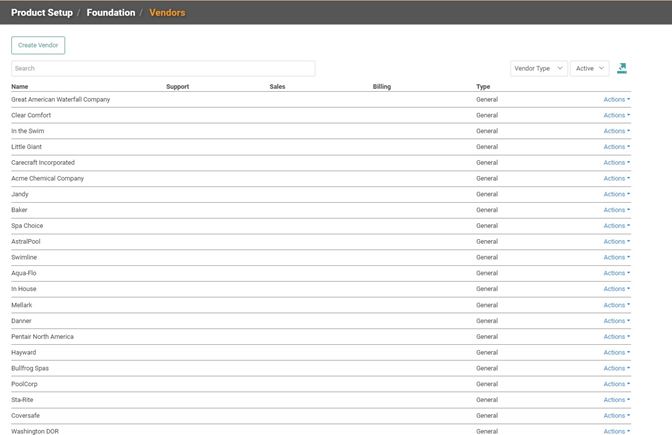Click the vendor Search field
672x435 pixels.
(163, 69)
